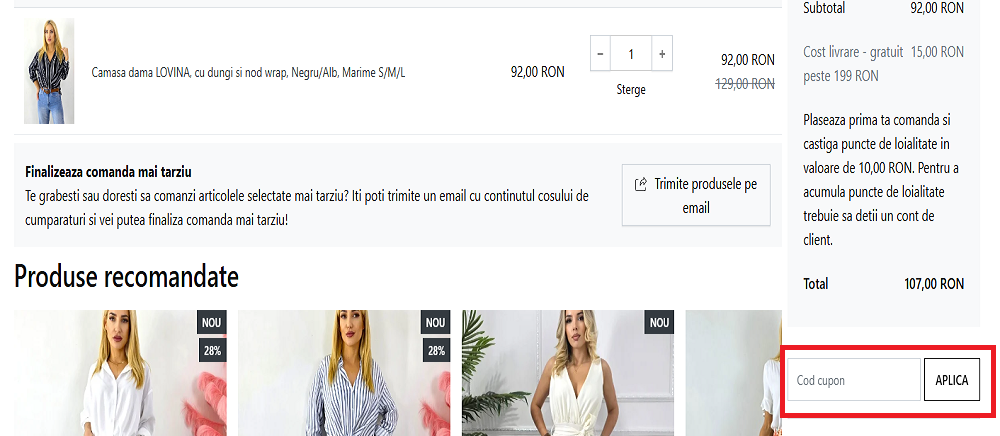Image resolution: width=1000 pixels, height=436 pixels.
Task: Decrease quantity with the minus button
Action: tap(600, 53)
